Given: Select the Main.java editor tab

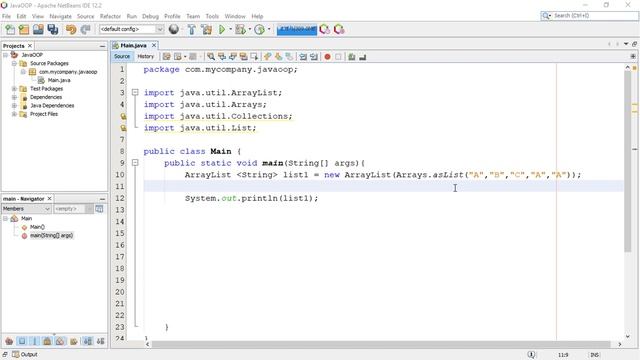Looking at the screenshot, I should click(x=133, y=45).
